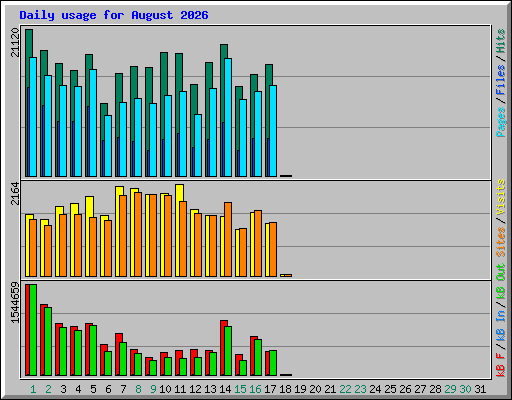The image size is (512, 400).
Task: Click day label 15 on x-axis
Action: [x=240, y=389]
